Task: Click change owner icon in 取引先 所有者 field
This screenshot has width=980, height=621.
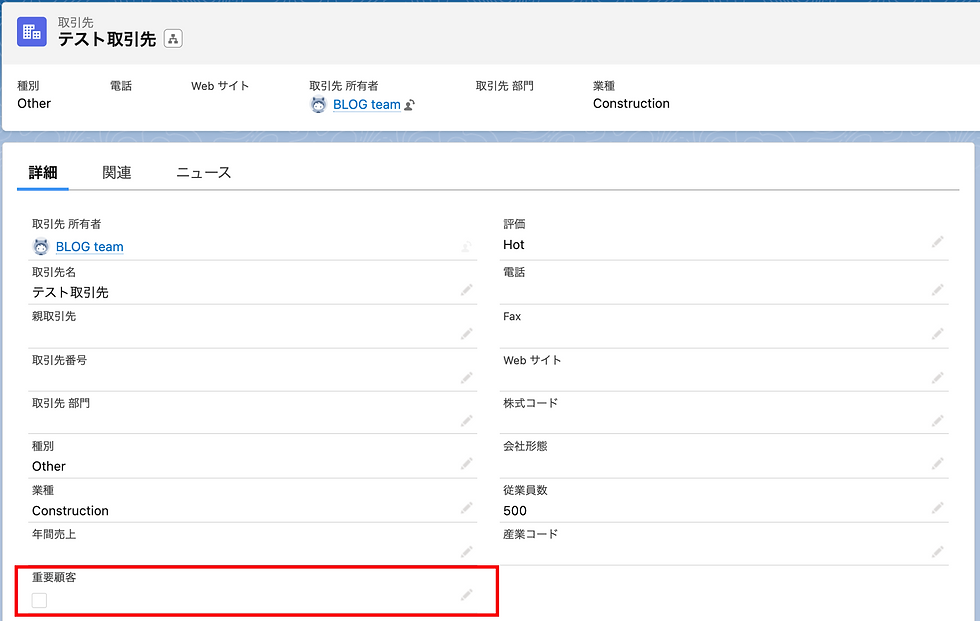Action: pos(466,247)
